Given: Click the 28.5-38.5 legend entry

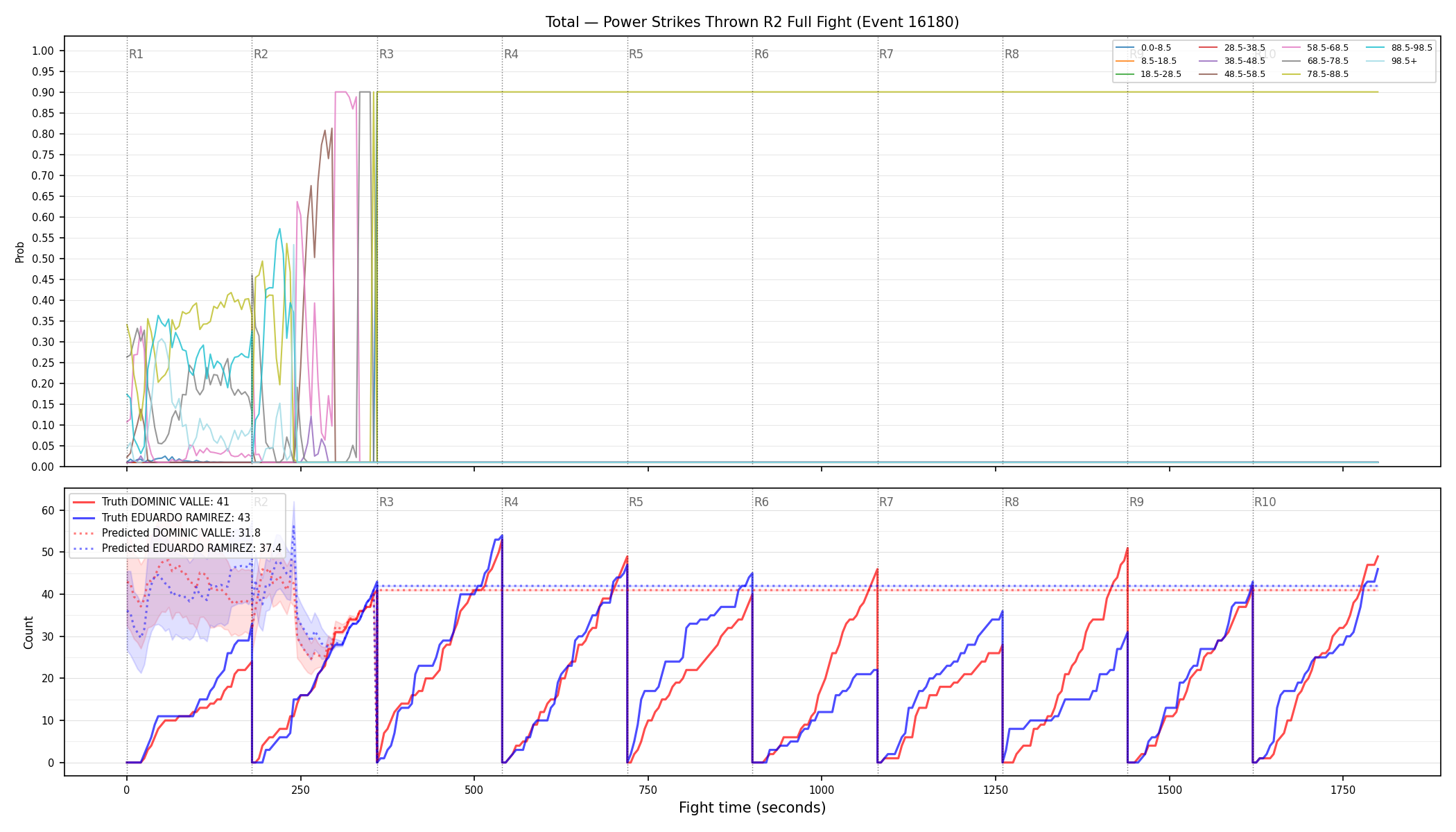Looking at the screenshot, I should tap(1232, 48).
